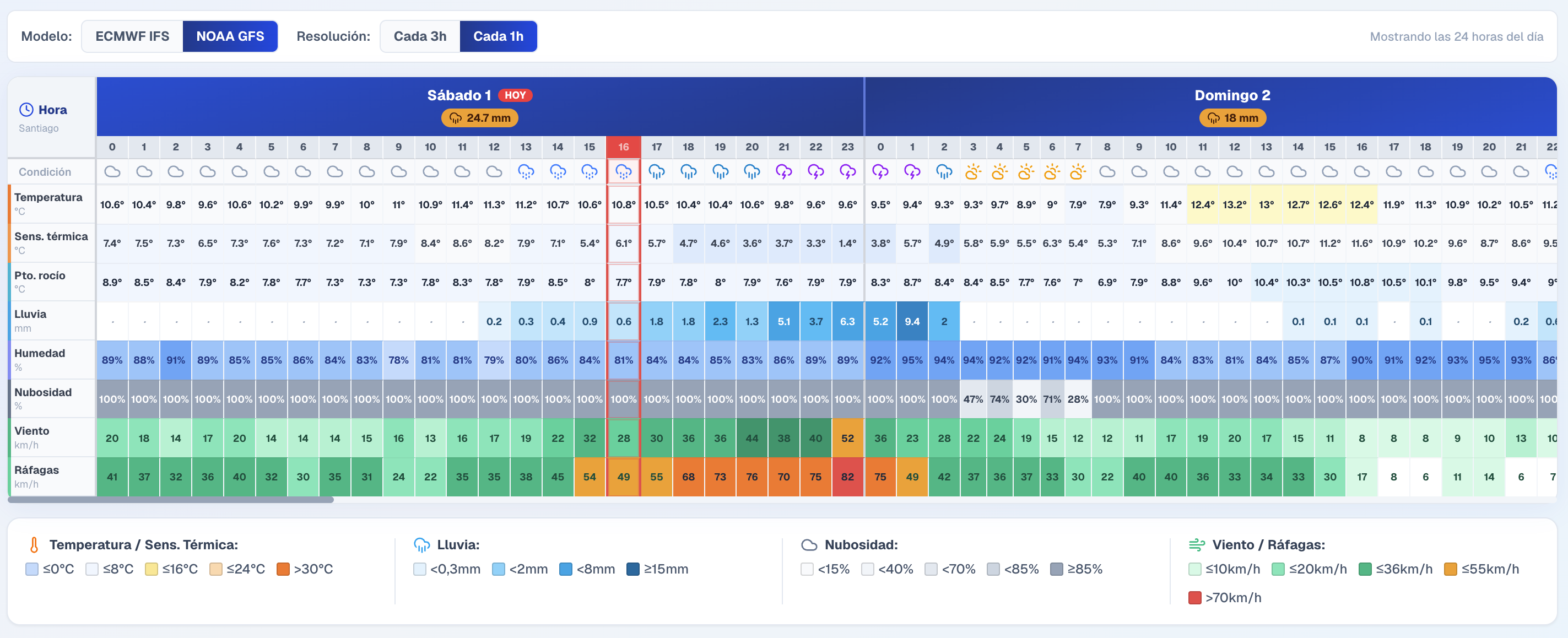
Task: Click the clock icon next to Hora
Action: [26, 110]
